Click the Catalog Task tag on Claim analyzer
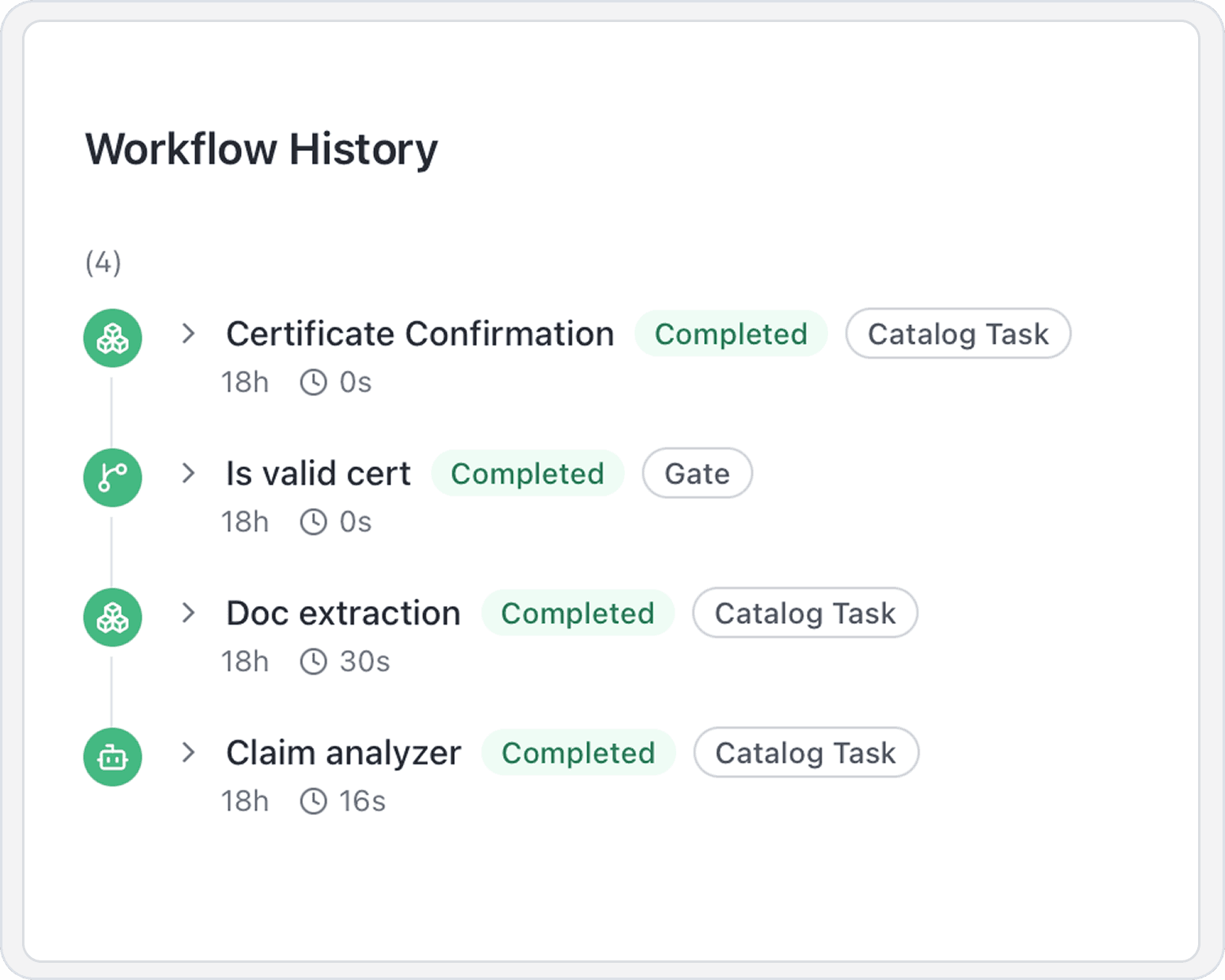Image resolution: width=1225 pixels, height=980 pixels. [806, 752]
